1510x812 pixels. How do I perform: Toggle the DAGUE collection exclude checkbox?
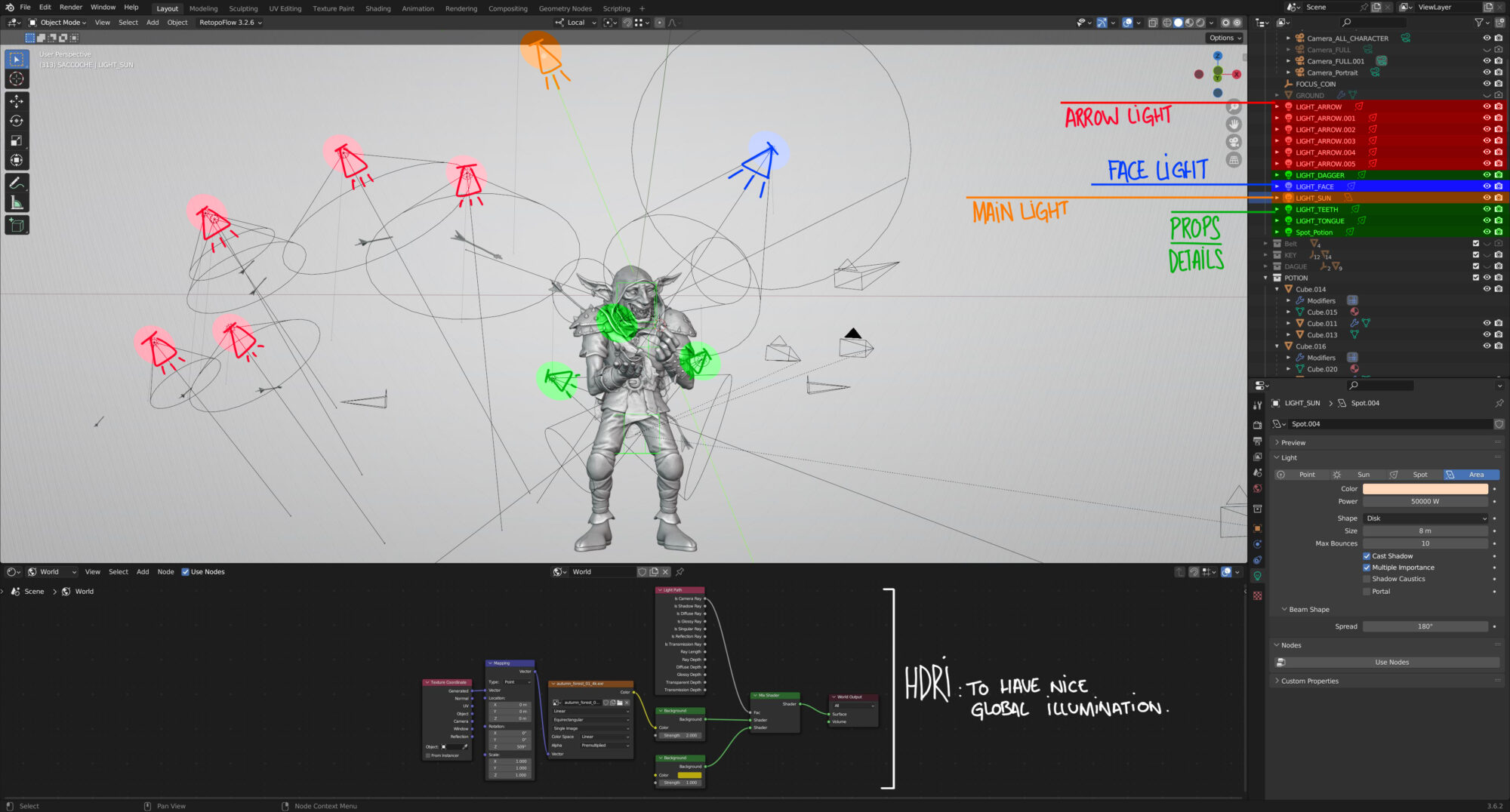coord(1476,266)
